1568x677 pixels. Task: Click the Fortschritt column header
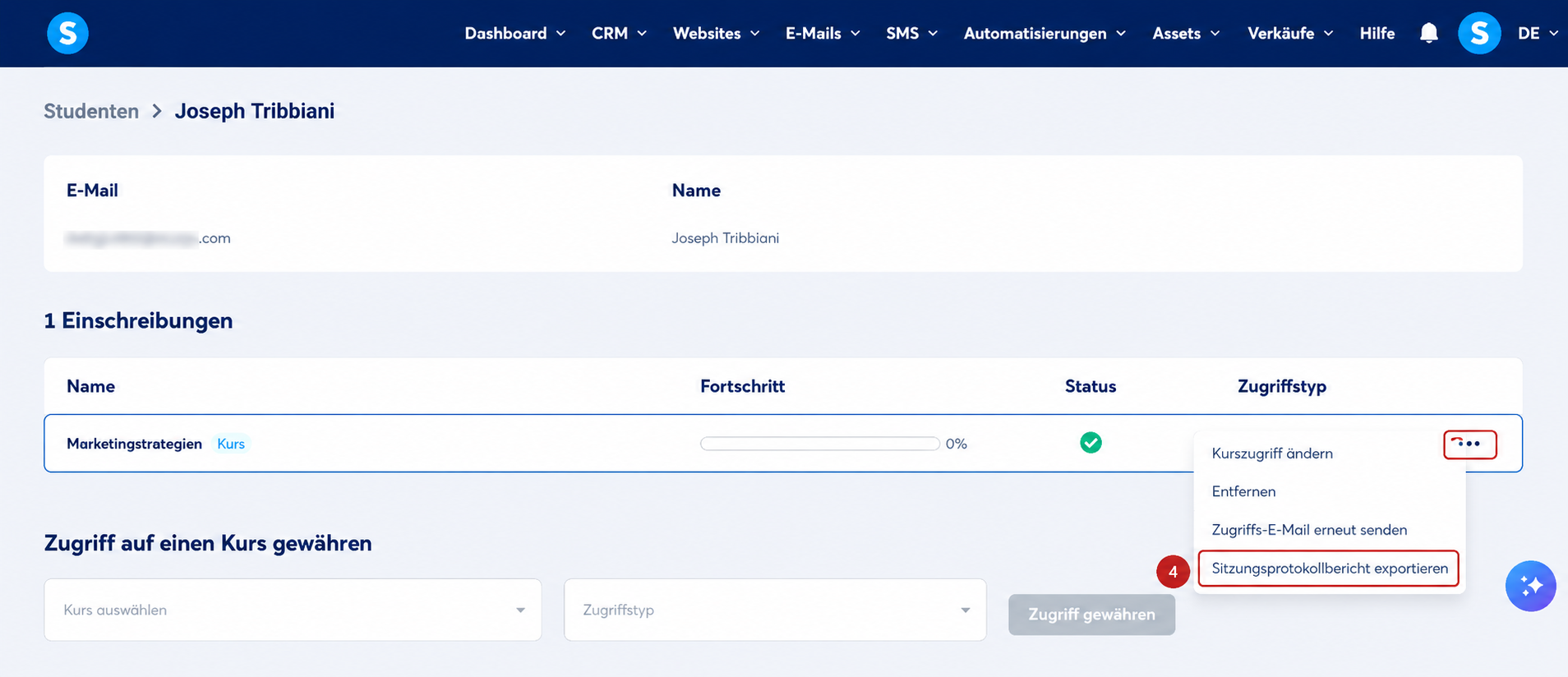[x=742, y=386]
